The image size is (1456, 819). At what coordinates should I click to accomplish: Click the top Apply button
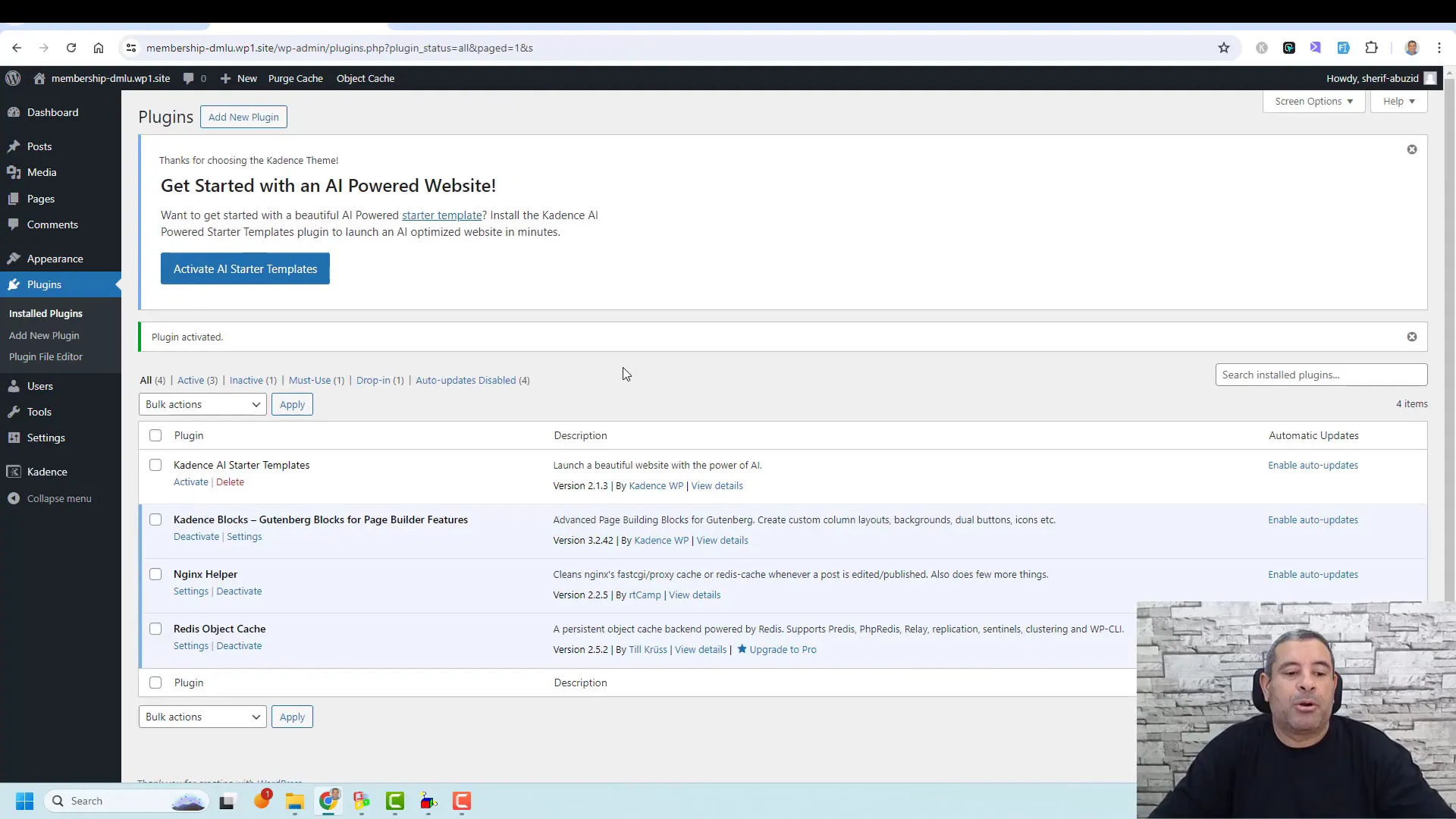point(292,404)
